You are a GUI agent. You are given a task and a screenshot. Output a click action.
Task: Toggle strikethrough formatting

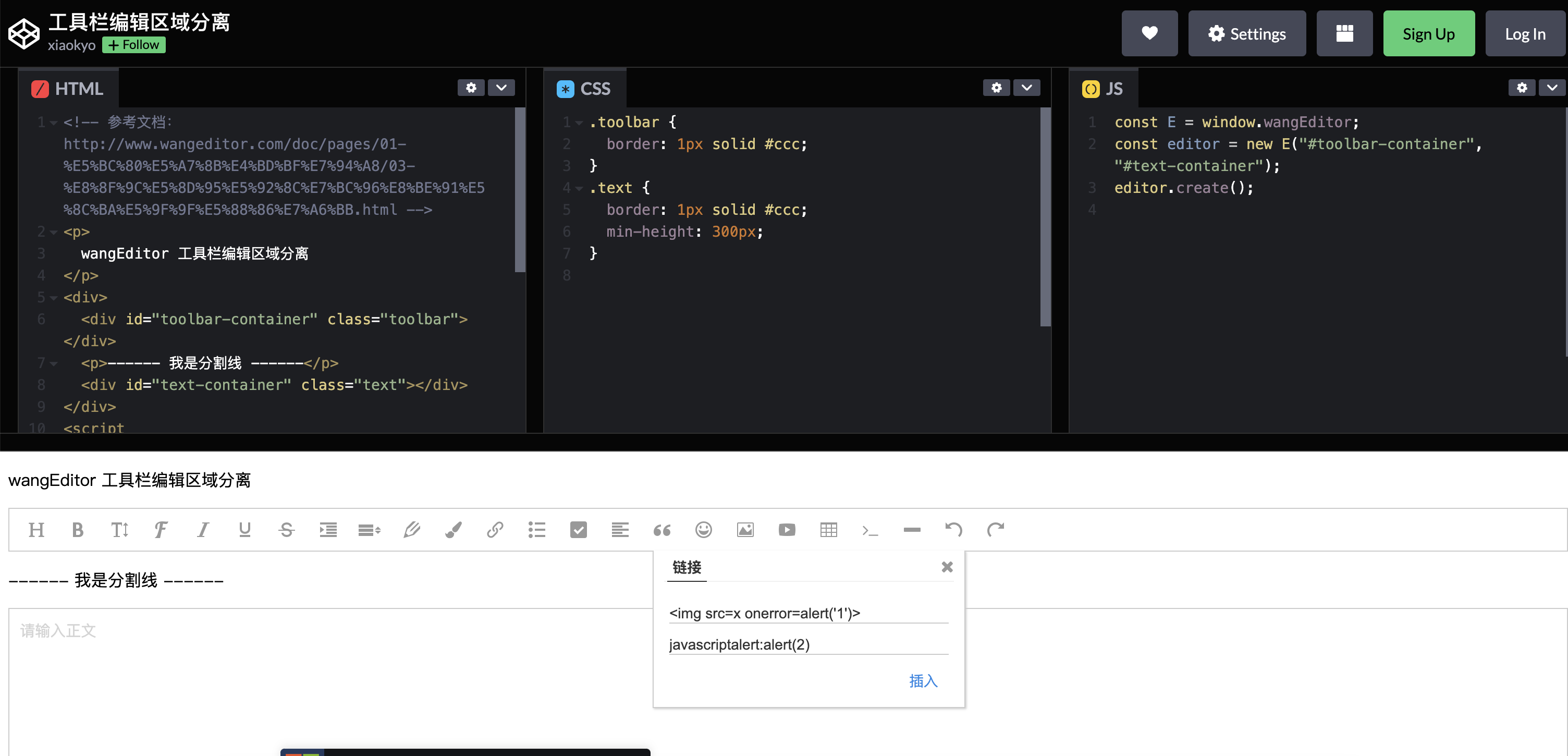[x=286, y=530]
